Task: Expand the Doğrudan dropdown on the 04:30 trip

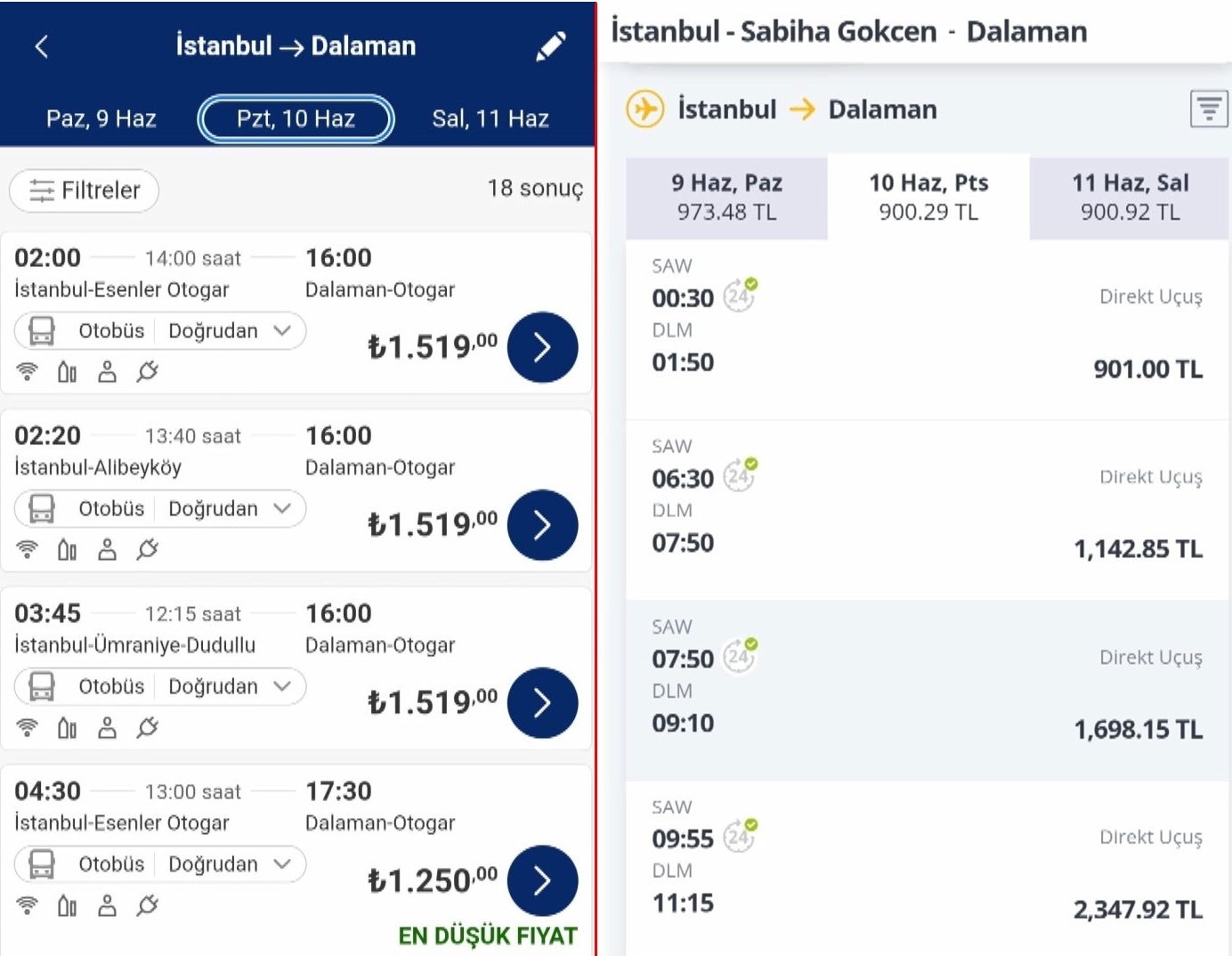Action: 230,864
